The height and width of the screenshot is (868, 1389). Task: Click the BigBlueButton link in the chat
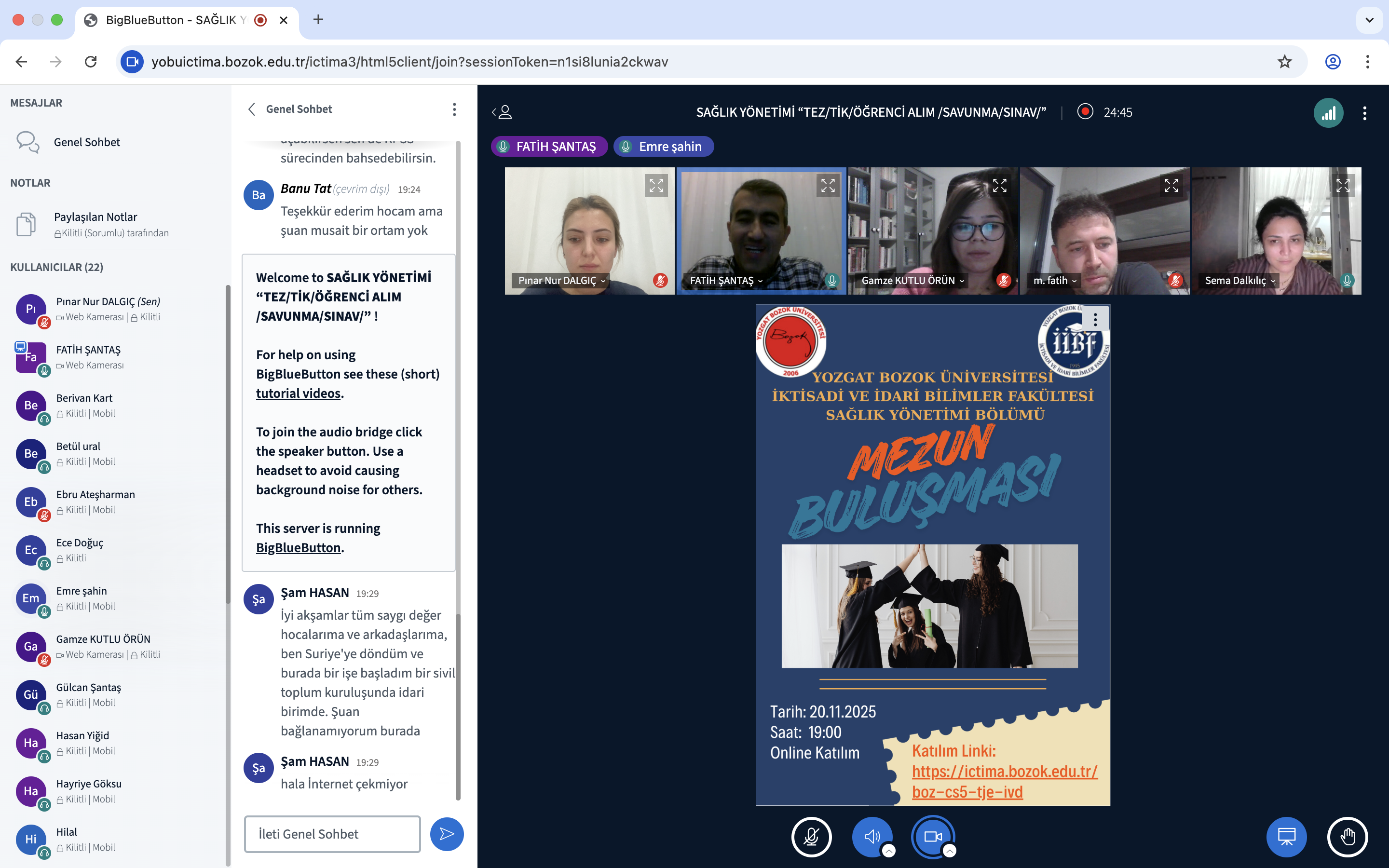299,548
